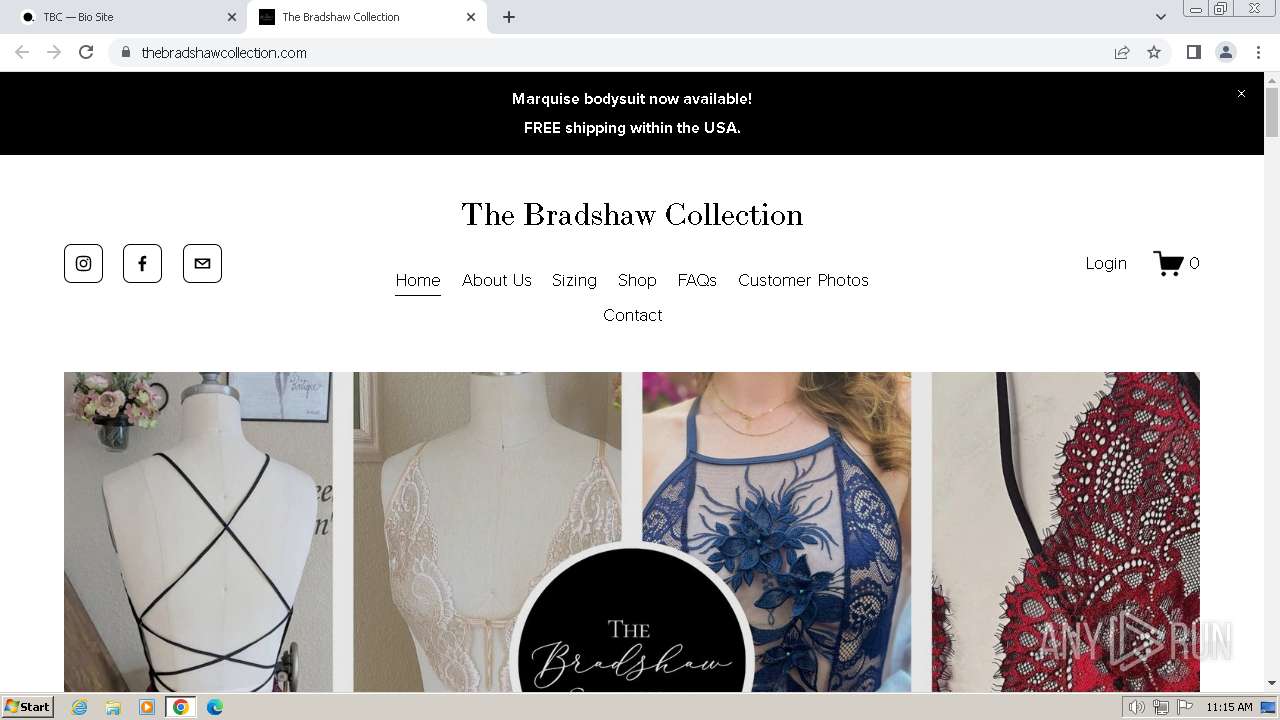The width and height of the screenshot is (1280, 720).
Task: Click the email envelope icon
Action: click(202, 264)
